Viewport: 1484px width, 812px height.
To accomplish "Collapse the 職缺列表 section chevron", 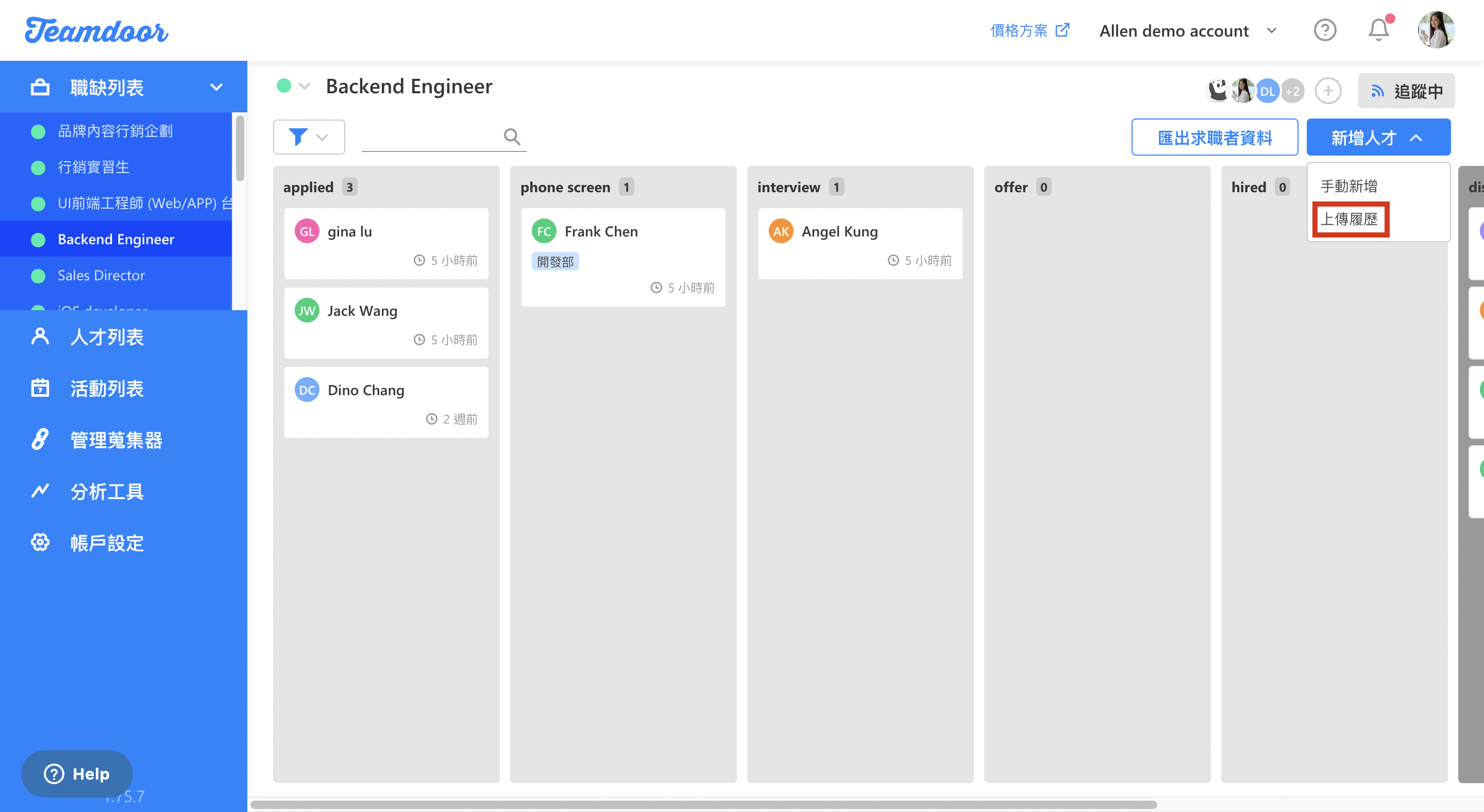I will coord(216,88).
